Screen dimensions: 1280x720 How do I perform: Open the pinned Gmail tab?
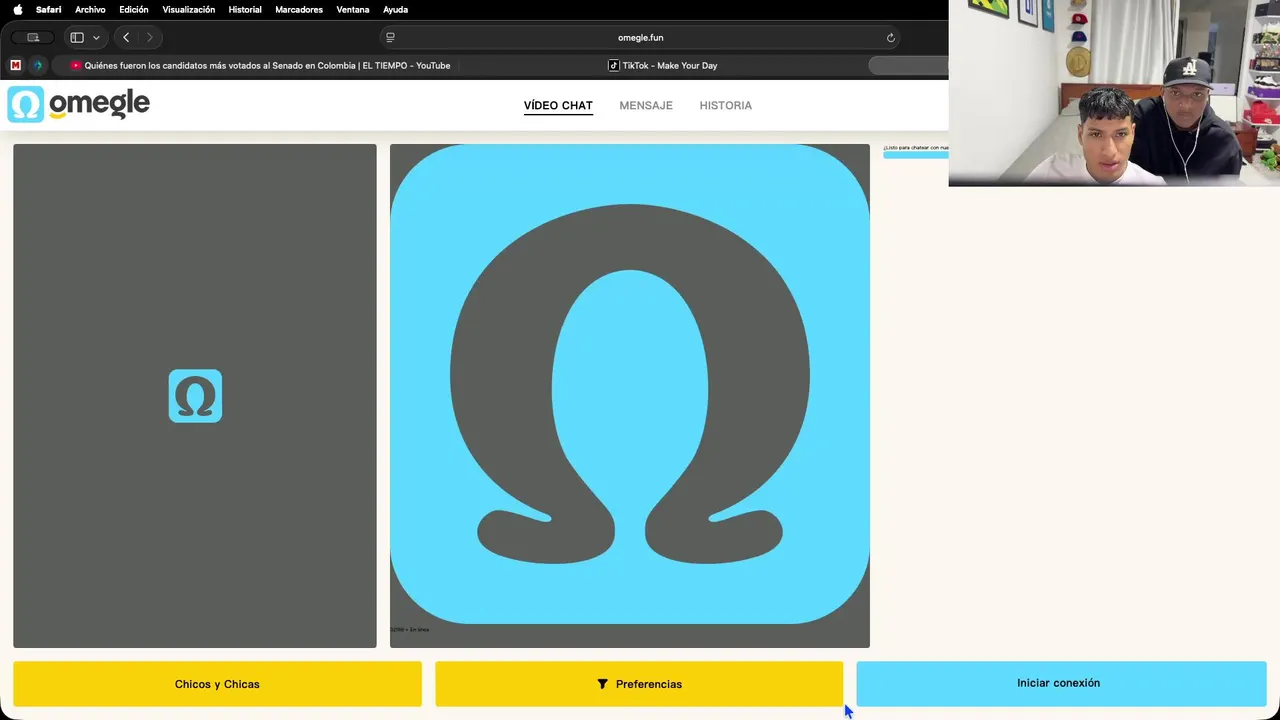[15, 65]
